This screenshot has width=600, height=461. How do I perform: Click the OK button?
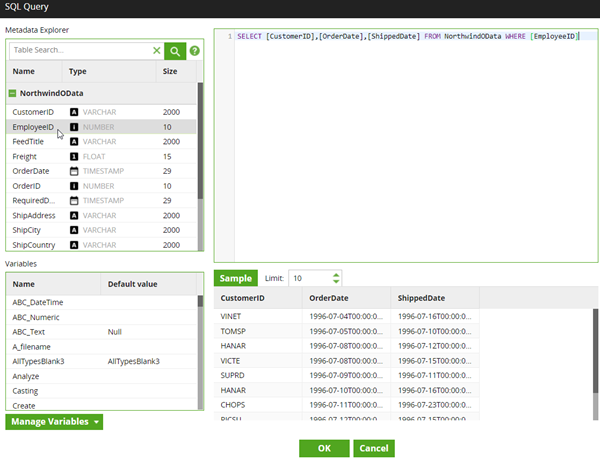coord(324,448)
